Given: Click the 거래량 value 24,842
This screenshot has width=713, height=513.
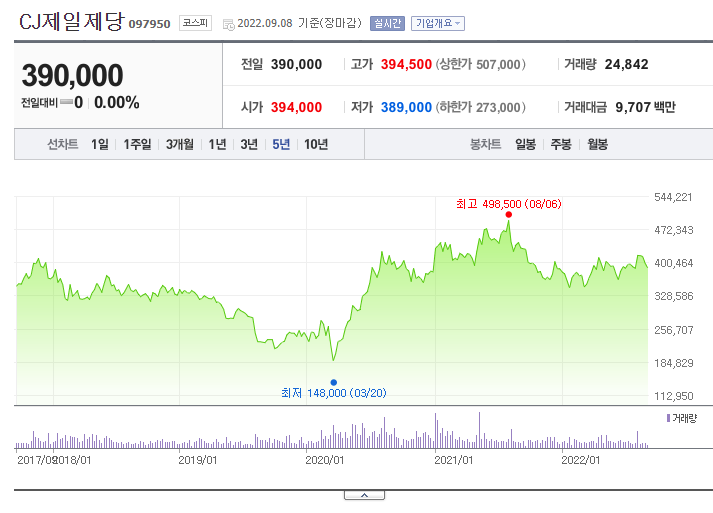Looking at the screenshot, I should pyautogui.click(x=626, y=64).
